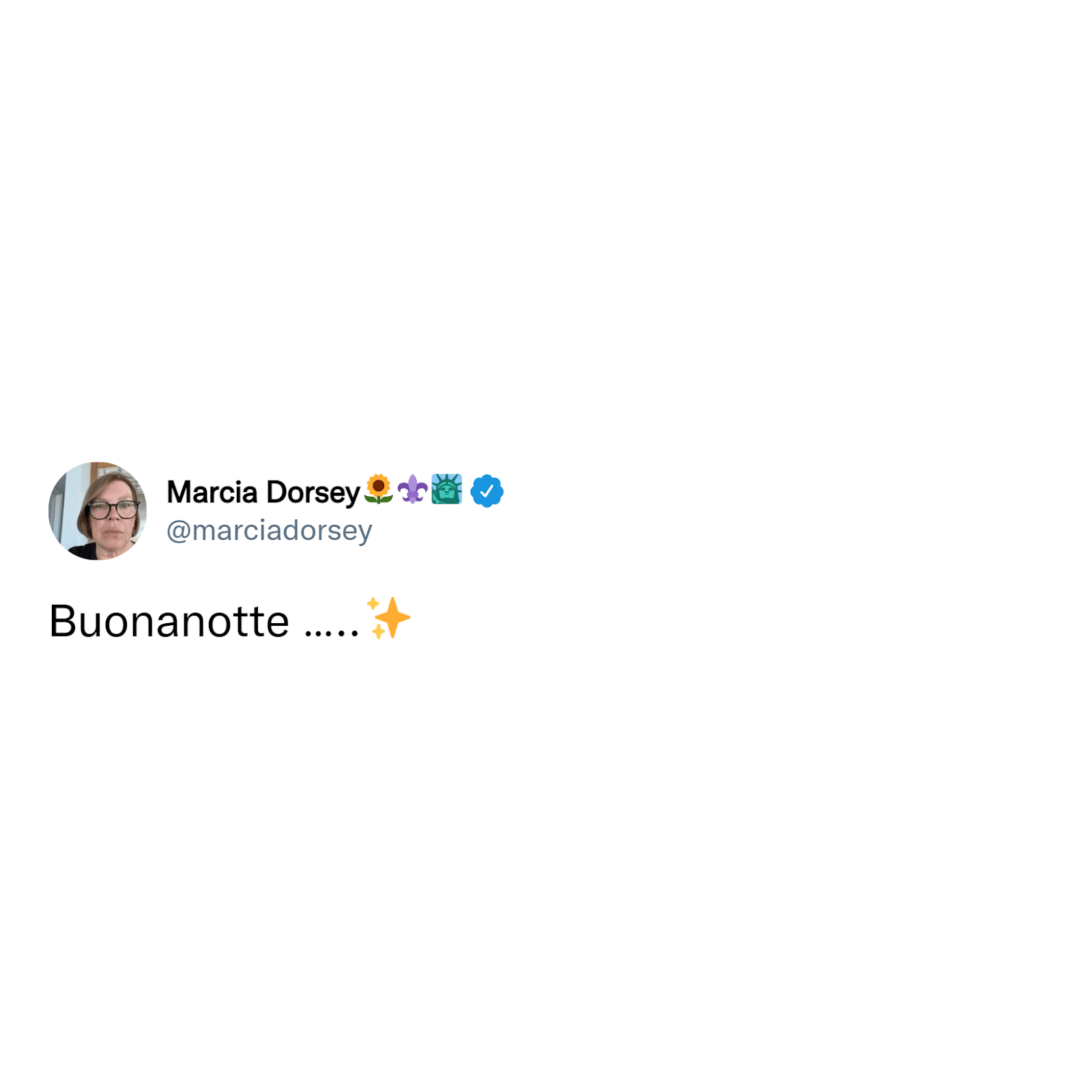Click the Marcia Dorsey display name

point(263,492)
